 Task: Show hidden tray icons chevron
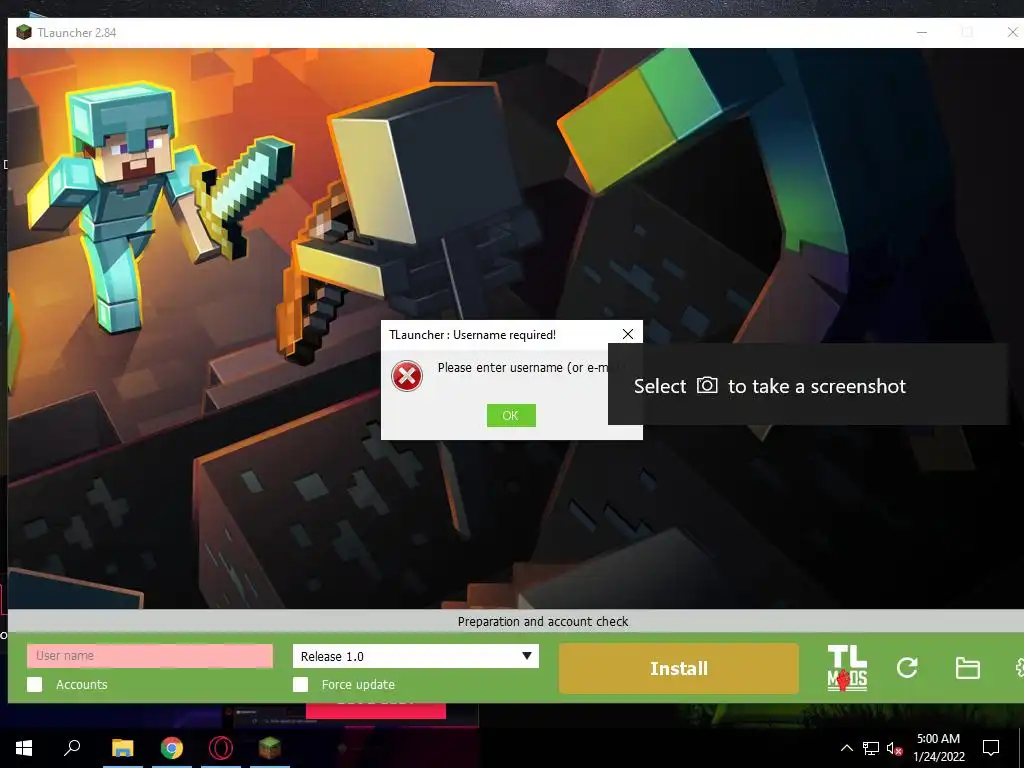pyautogui.click(x=846, y=748)
